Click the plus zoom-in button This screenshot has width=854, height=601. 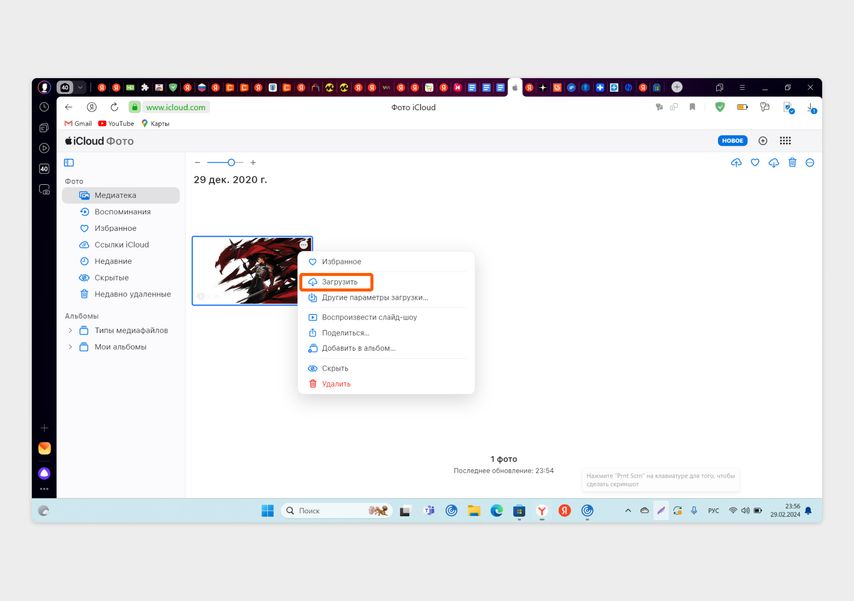click(253, 162)
